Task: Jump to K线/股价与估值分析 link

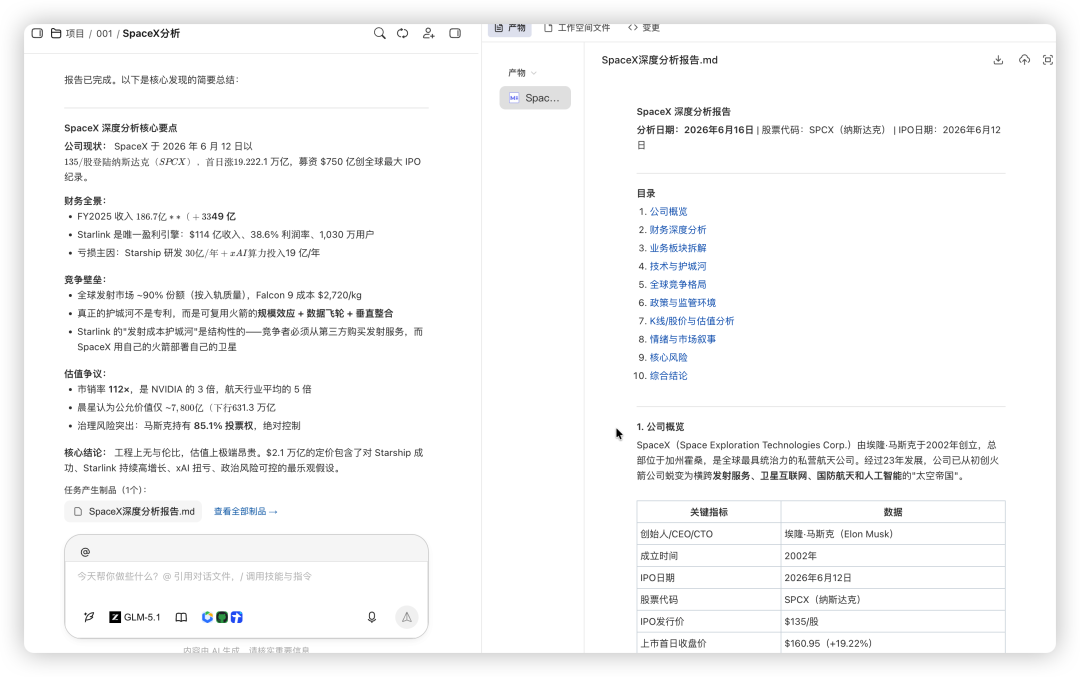Action: click(x=692, y=321)
